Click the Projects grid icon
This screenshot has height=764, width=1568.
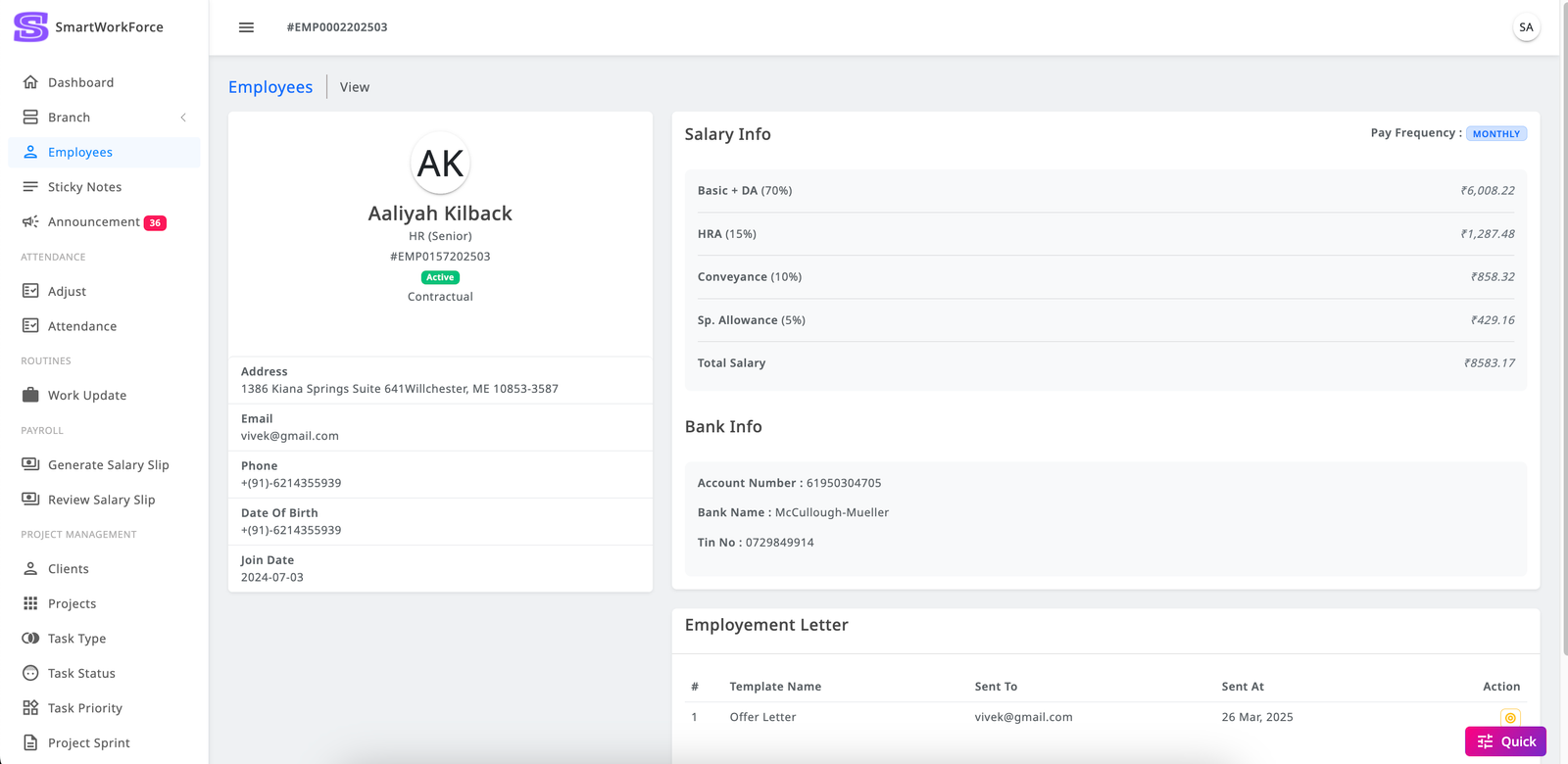[x=30, y=603]
